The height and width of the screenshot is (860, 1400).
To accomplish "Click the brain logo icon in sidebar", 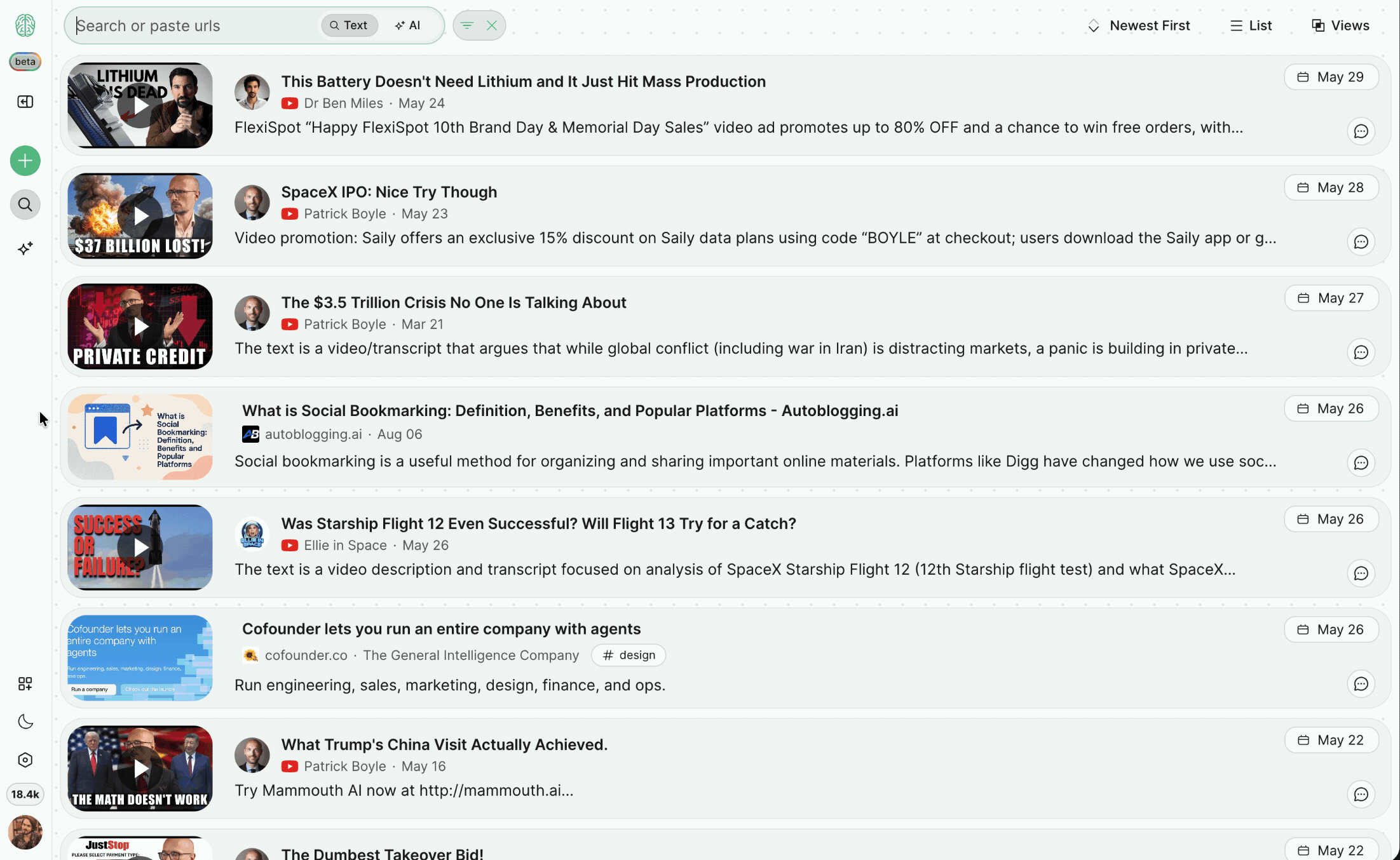I will pos(25,25).
